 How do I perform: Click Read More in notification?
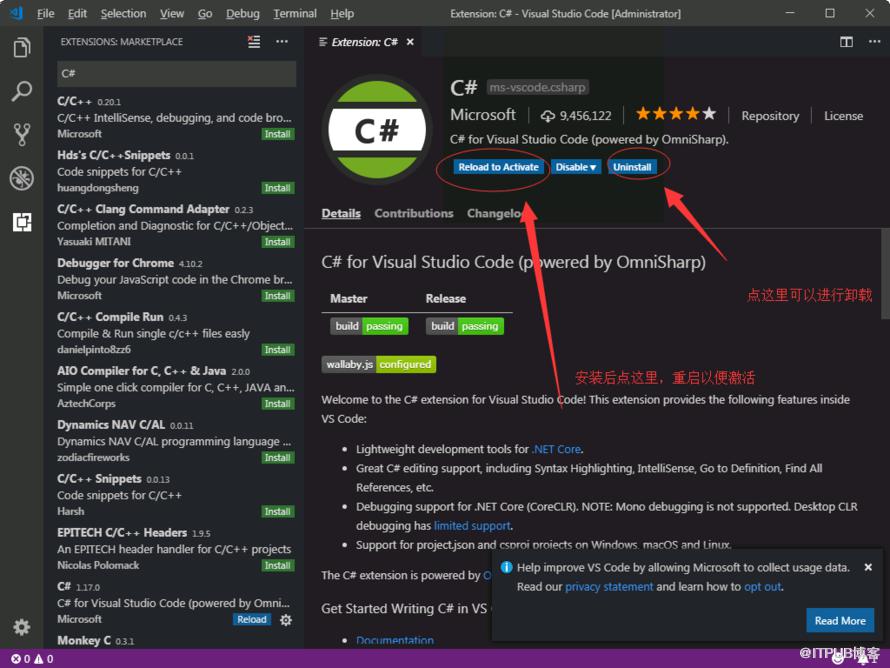click(x=840, y=620)
